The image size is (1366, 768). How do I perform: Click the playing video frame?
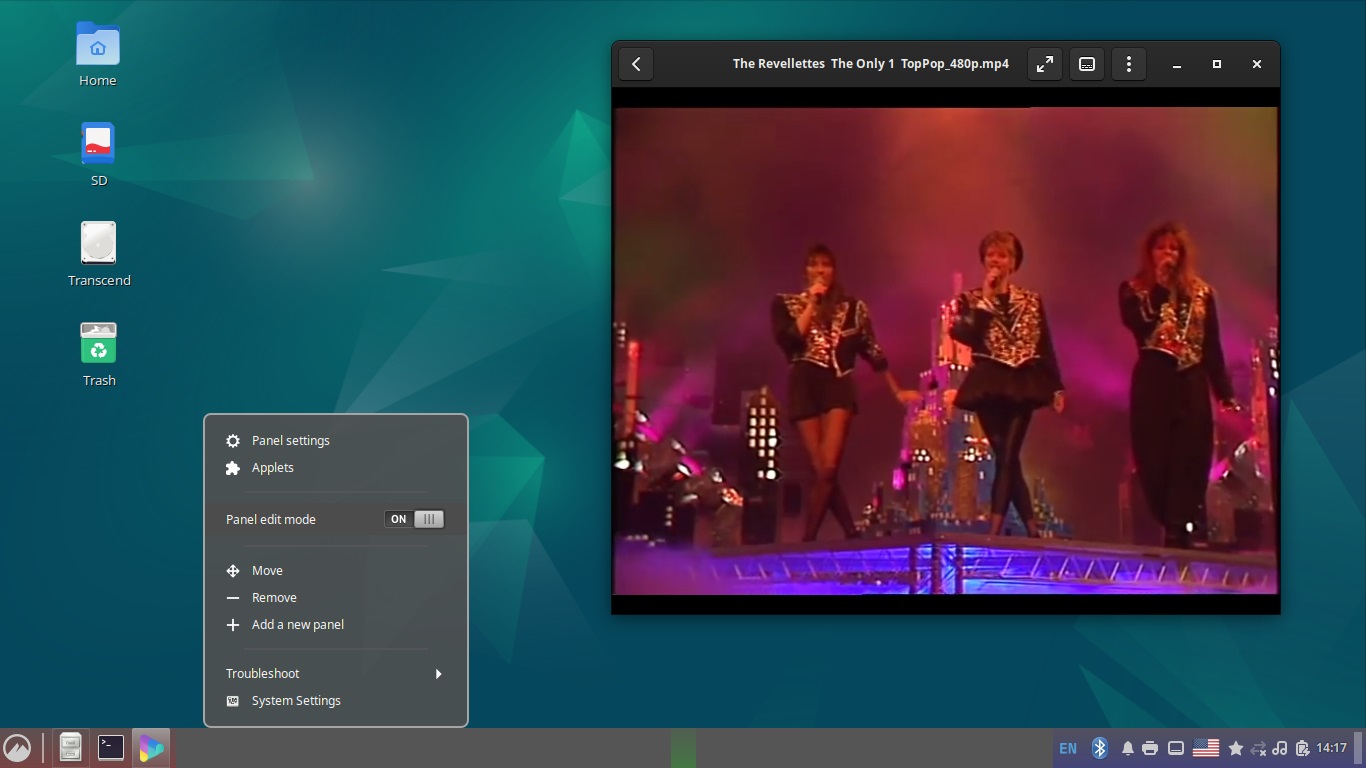(x=946, y=351)
